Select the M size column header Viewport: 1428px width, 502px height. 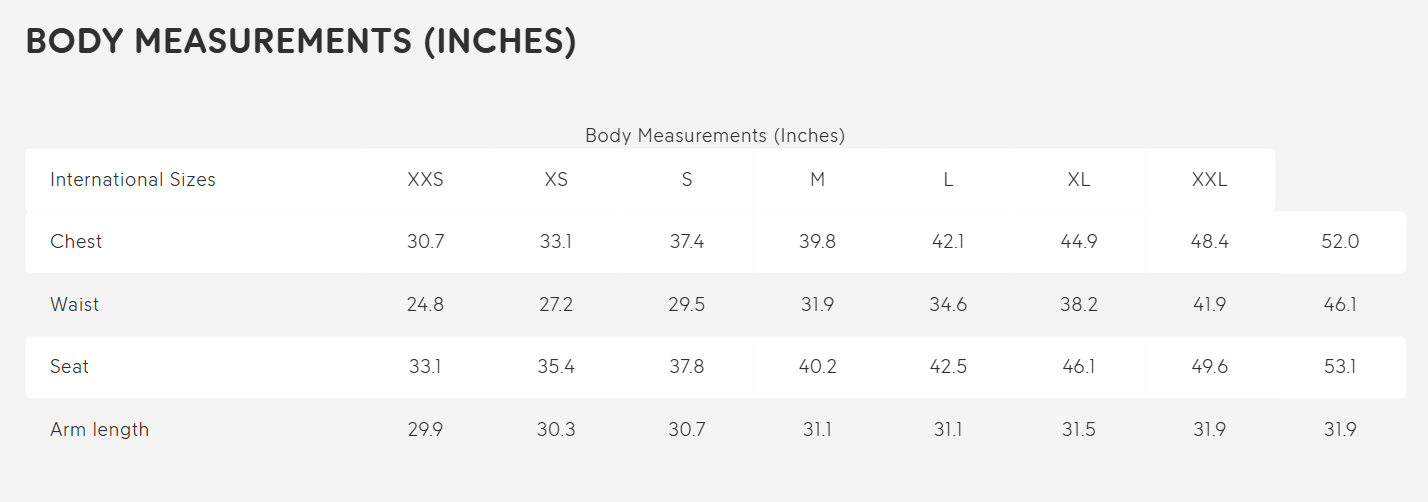coord(817,180)
